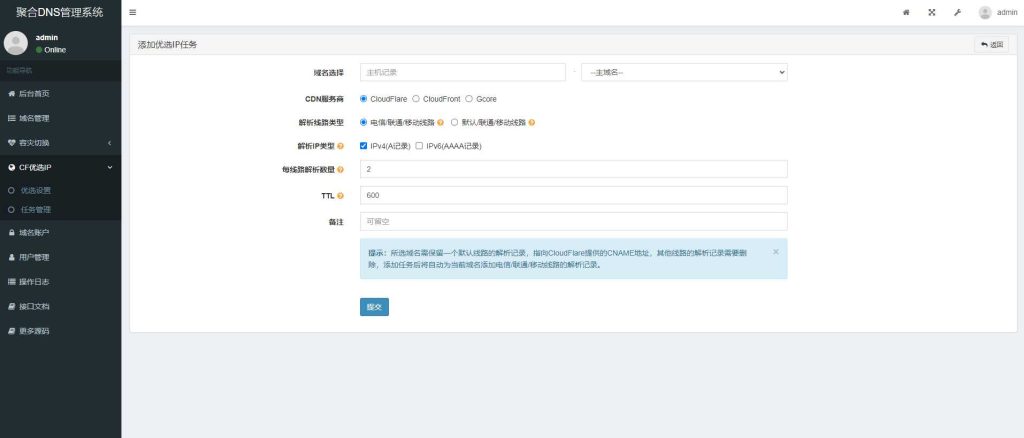
Task: Click the sidebar admin profile picture
Action: [16, 43]
